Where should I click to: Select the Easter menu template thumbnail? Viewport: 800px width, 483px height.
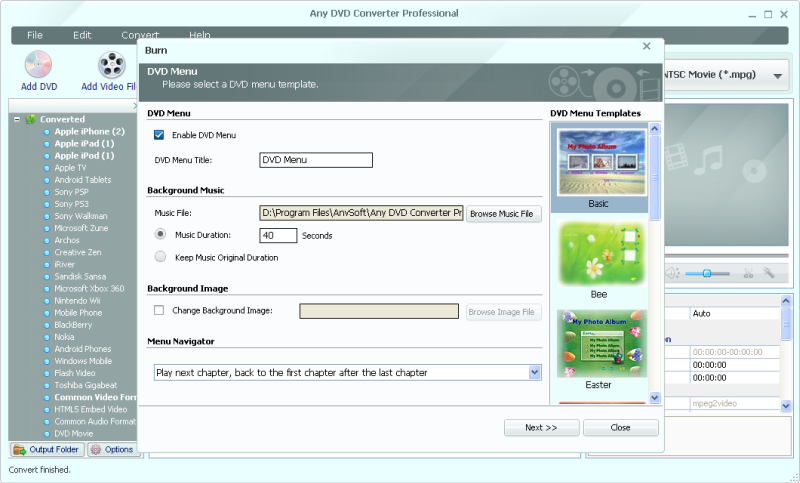tap(601, 343)
